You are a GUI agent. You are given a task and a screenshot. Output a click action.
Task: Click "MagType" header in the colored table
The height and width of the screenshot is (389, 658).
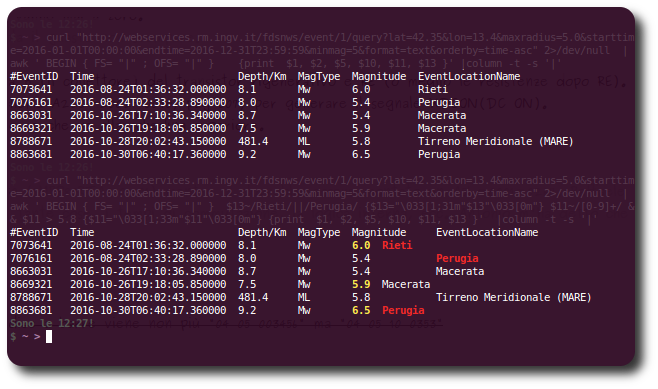tap(319, 232)
